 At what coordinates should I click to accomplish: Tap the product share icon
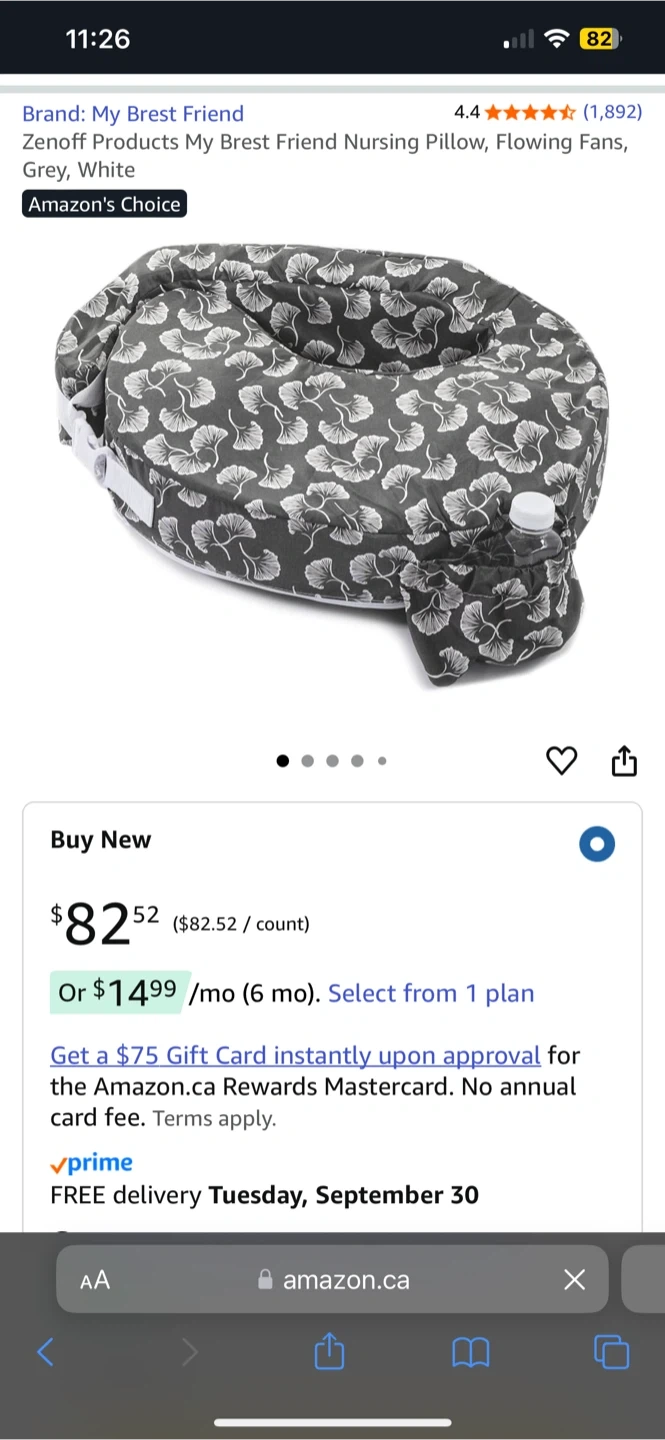pyautogui.click(x=624, y=761)
